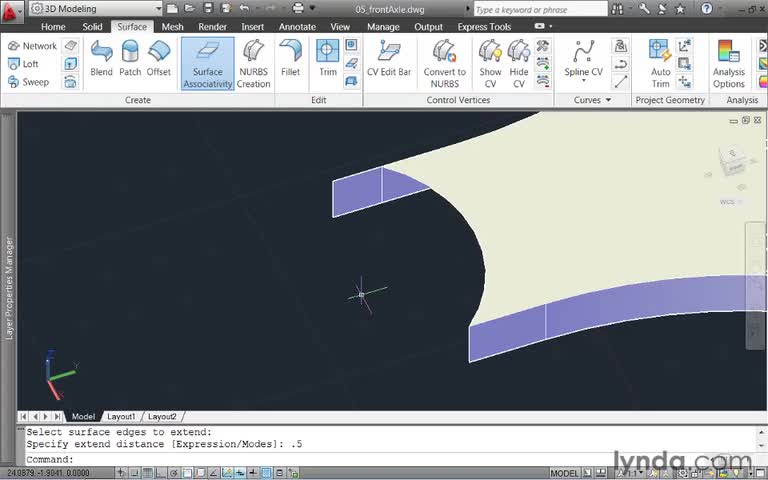Image resolution: width=768 pixels, height=480 pixels.
Task: Open the Spline CV dropdown
Action: point(583,80)
